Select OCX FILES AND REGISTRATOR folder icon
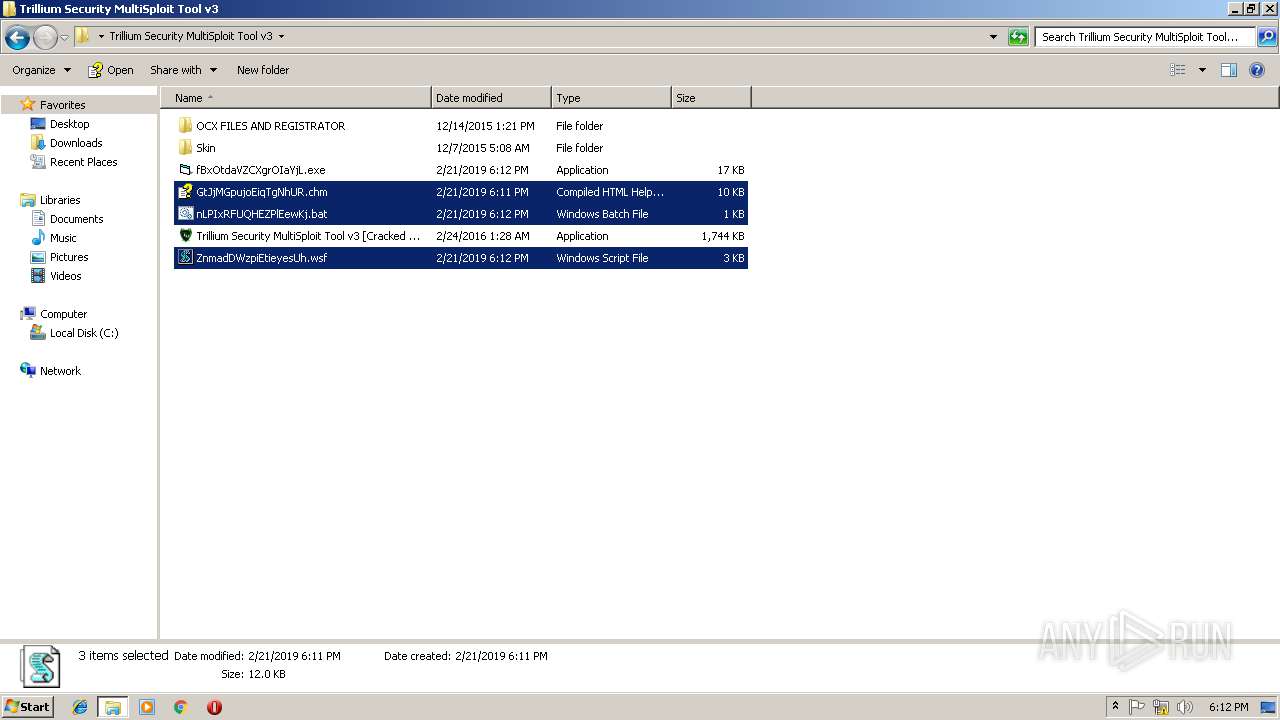Screen dimensions: 1280x720 pyautogui.click(x=185, y=126)
